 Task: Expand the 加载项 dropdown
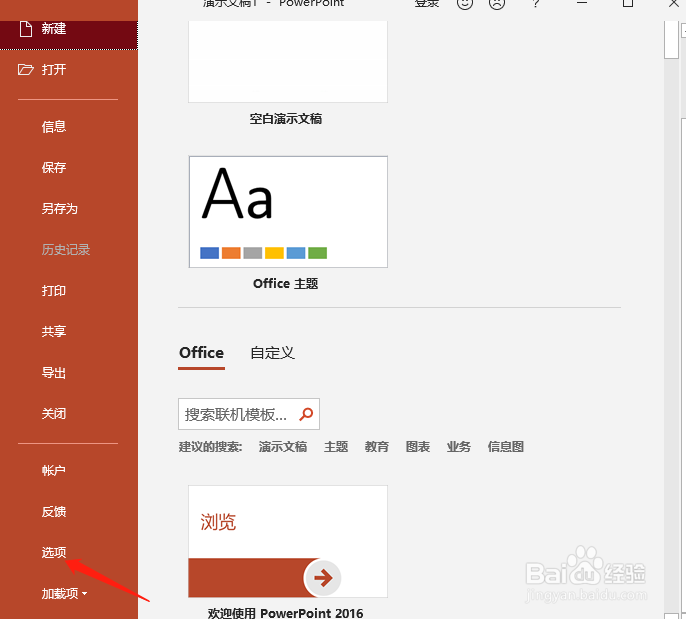coord(64,594)
